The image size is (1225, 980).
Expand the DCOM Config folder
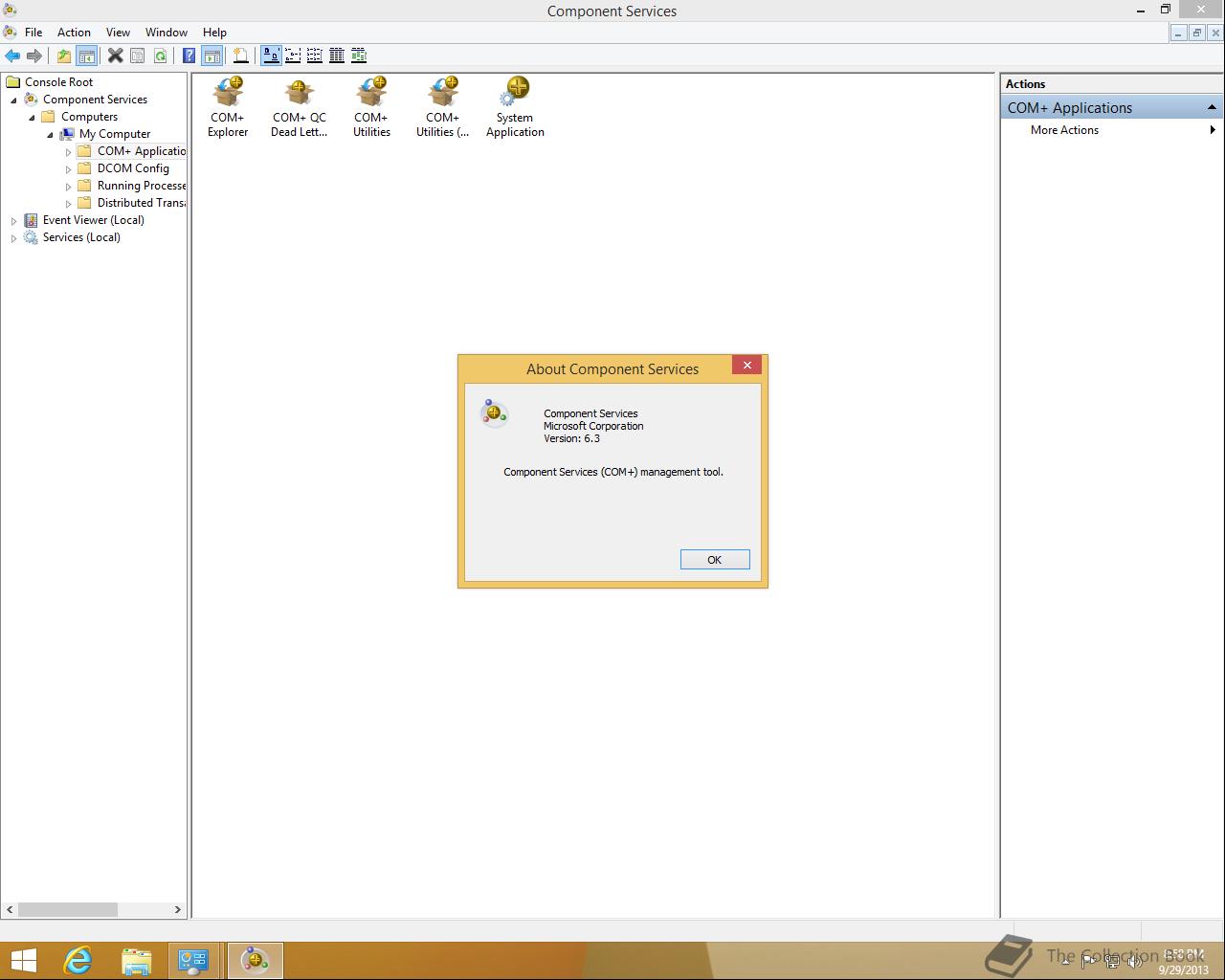[68, 168]
